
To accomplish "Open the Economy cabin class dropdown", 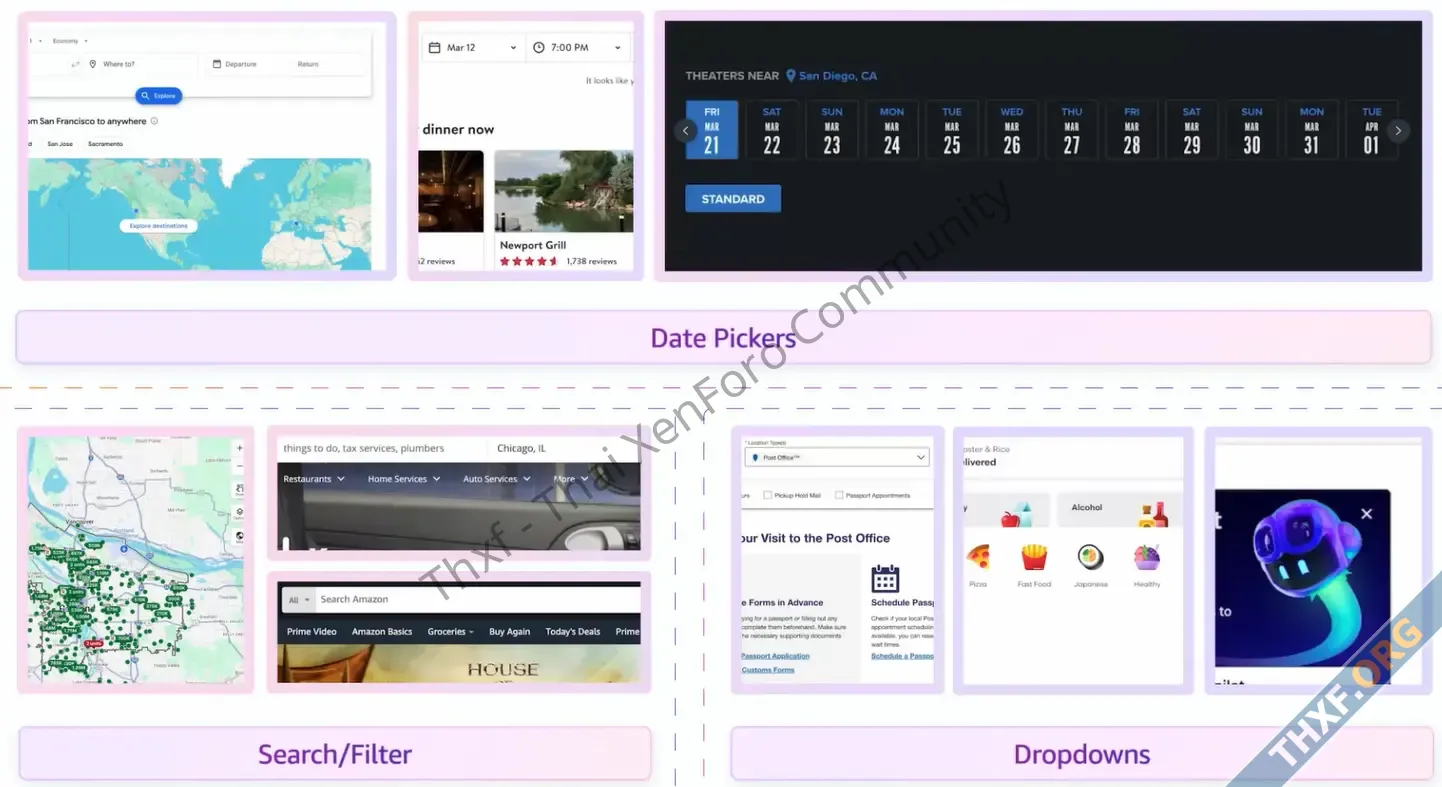I will pyautogui.click(x=69, y=41).
